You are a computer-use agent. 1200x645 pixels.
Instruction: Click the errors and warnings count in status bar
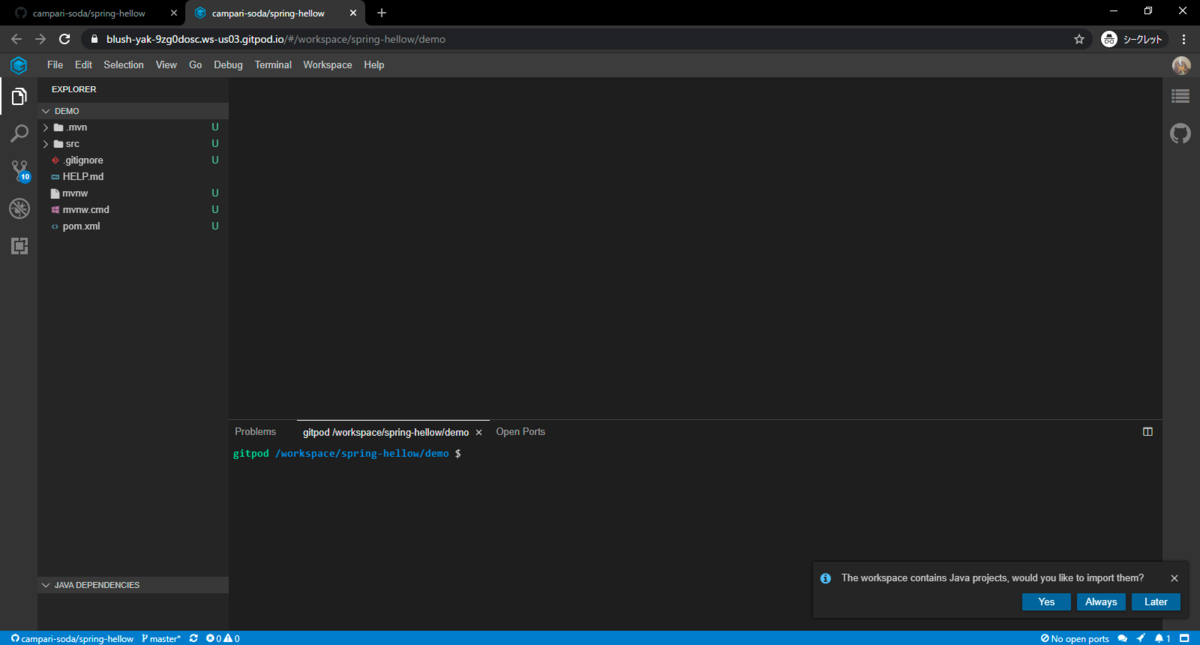222,638
